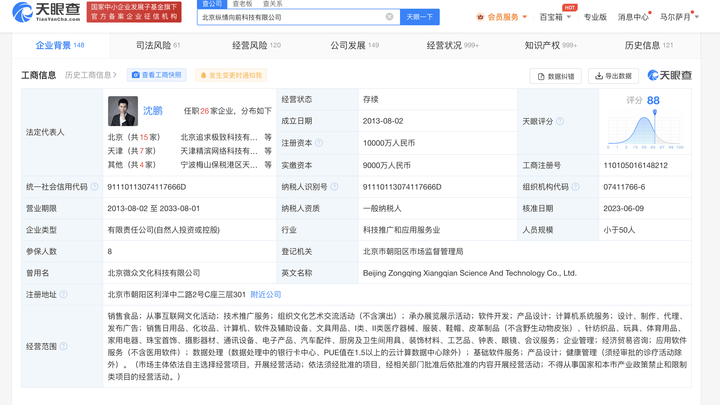Click the 工商注册号 value 110105016148212
720x405 pixels.
coord(635,165)
